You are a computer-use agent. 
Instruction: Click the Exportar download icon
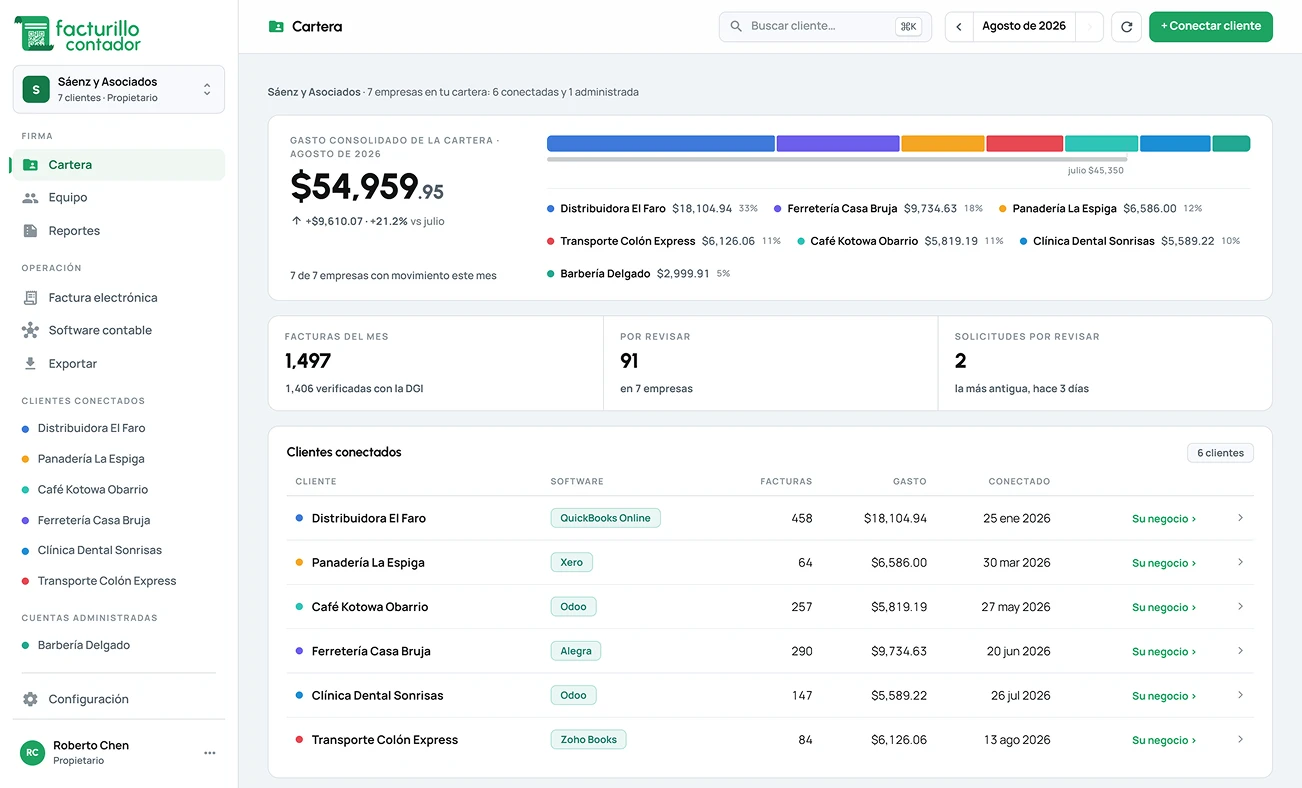30,364
